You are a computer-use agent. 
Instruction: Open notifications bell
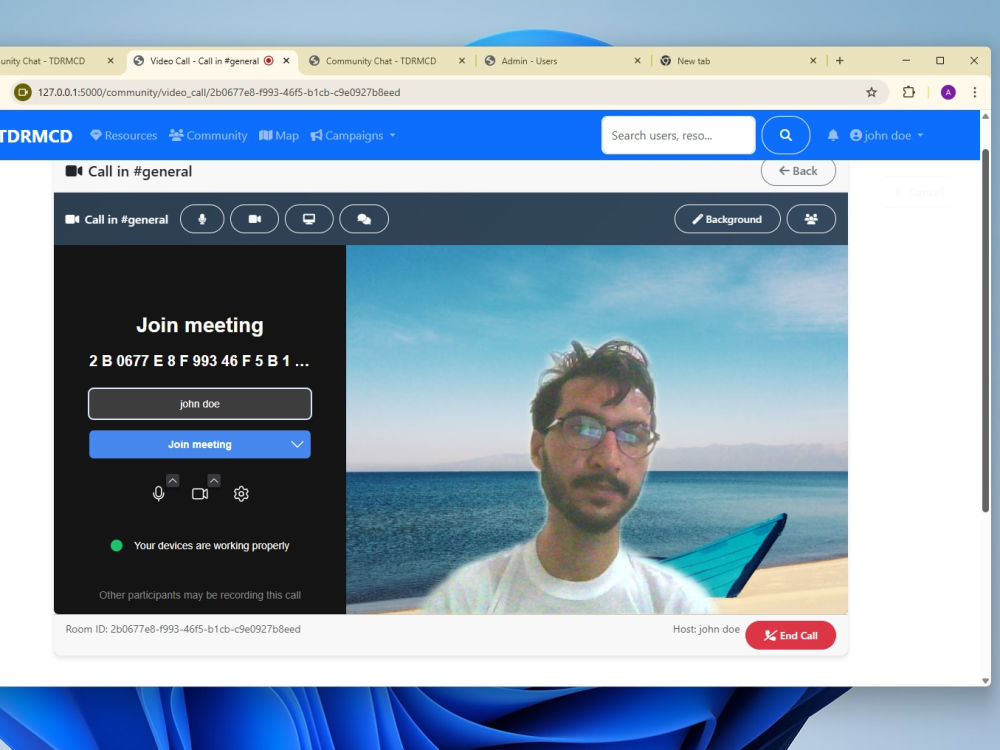click(833, 135)
